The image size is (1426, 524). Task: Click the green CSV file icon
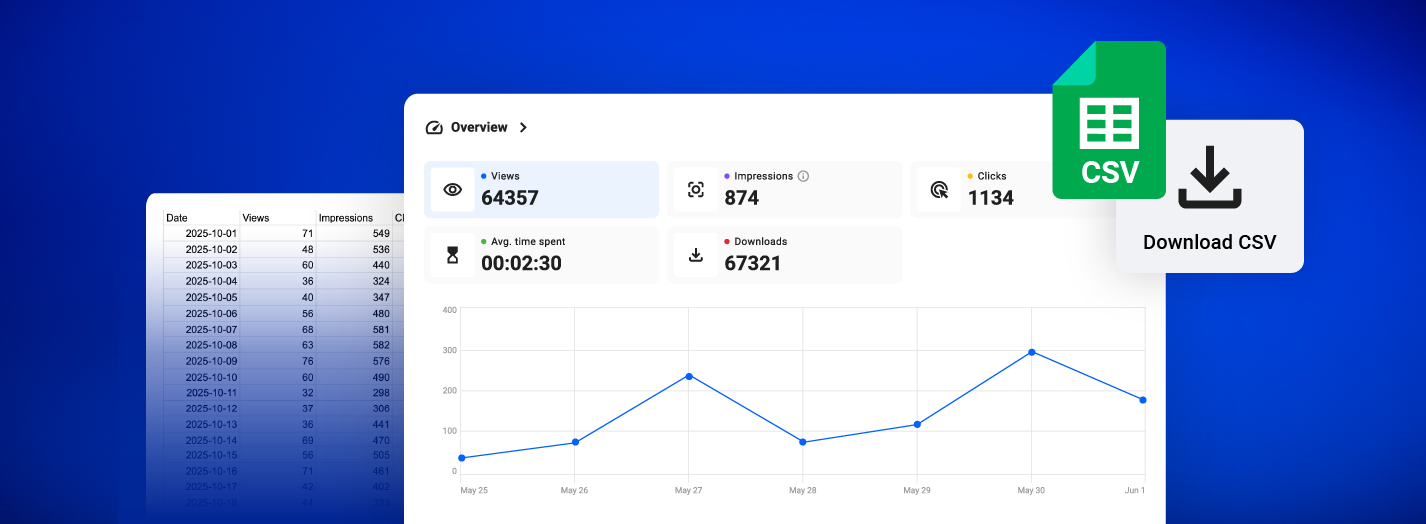(x=1108, y=120)
